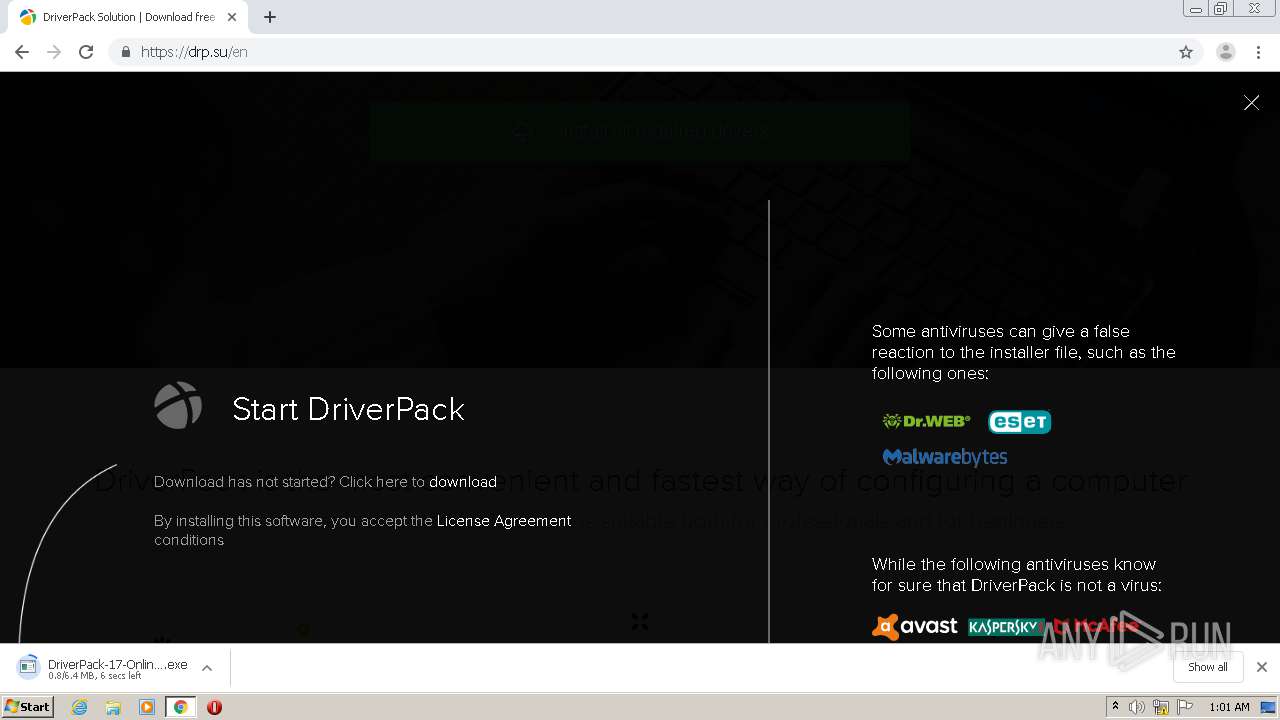The height and width of the screenshot is (720, 1280).
Task: Go back to the previous page
Action: tap(22, 52)
